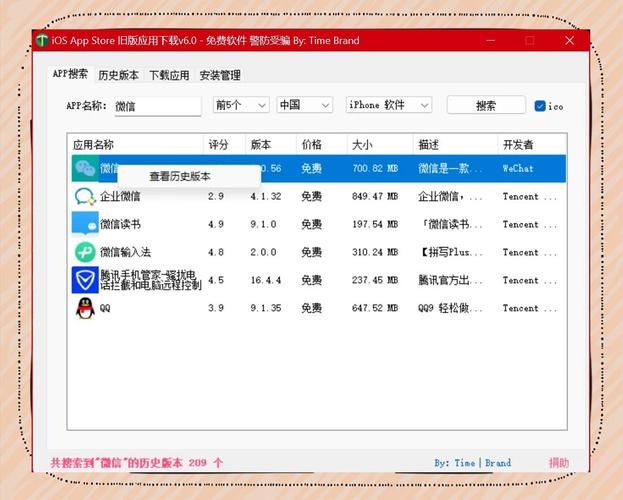Click rating 4.8 of 微信输入法

point(216,252)
